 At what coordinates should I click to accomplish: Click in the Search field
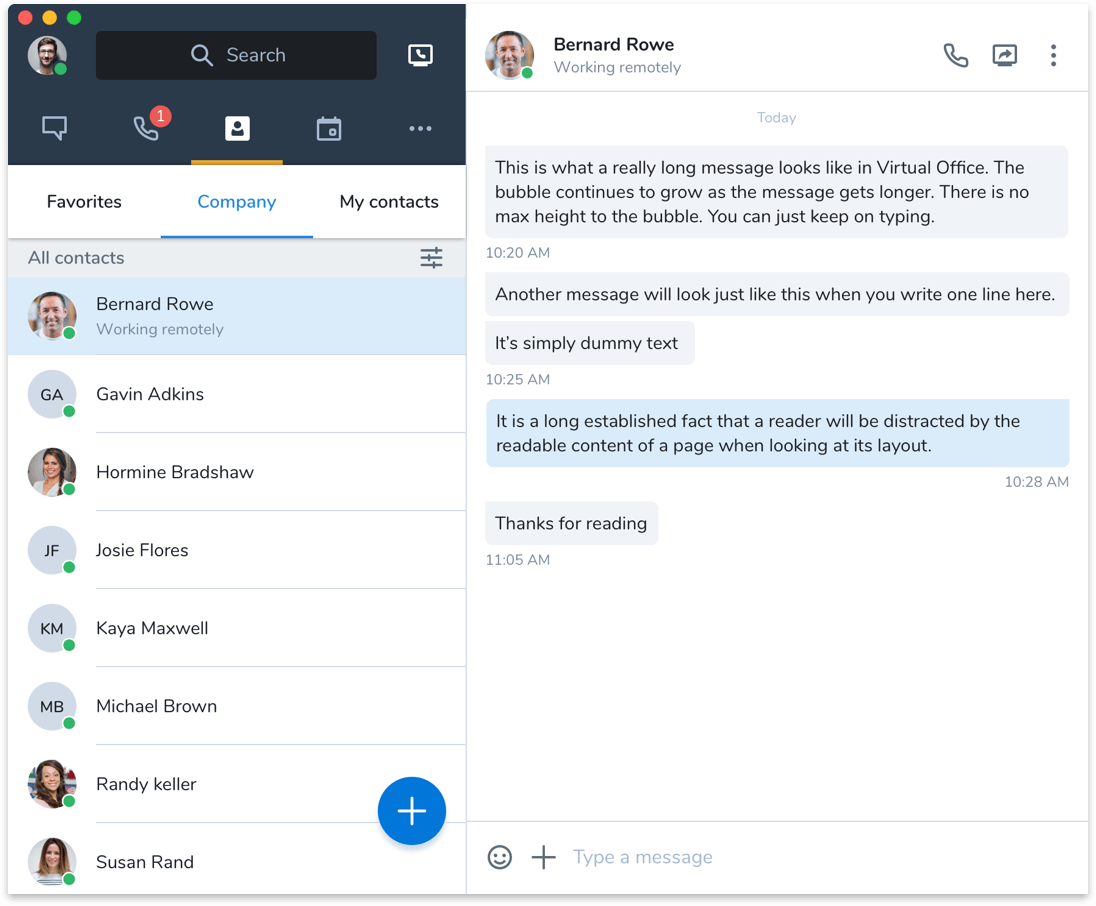[237, 55]
